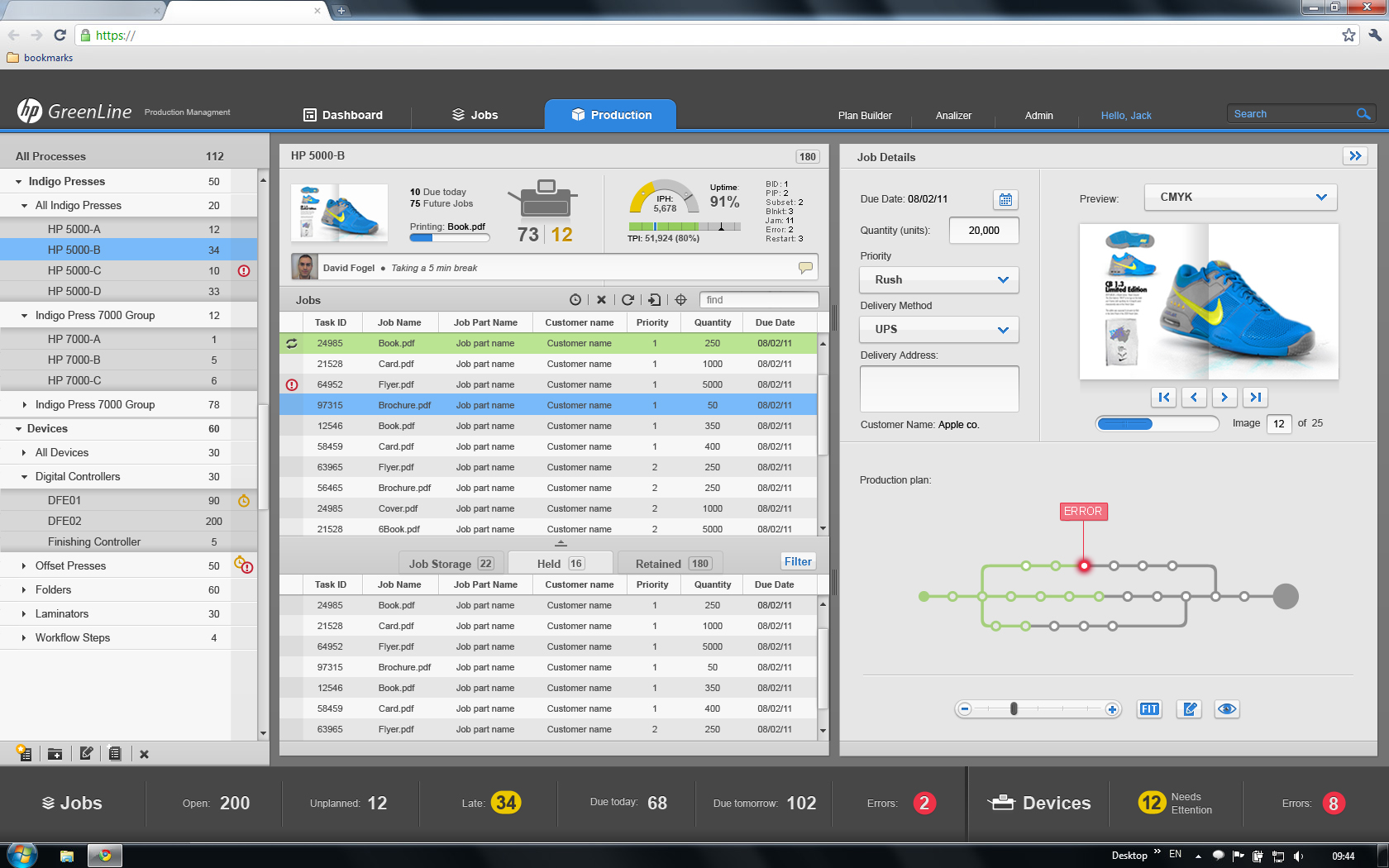Open the Priority Rush dropdown
The width and height of the screenshot is (1389, 868).
939,279
